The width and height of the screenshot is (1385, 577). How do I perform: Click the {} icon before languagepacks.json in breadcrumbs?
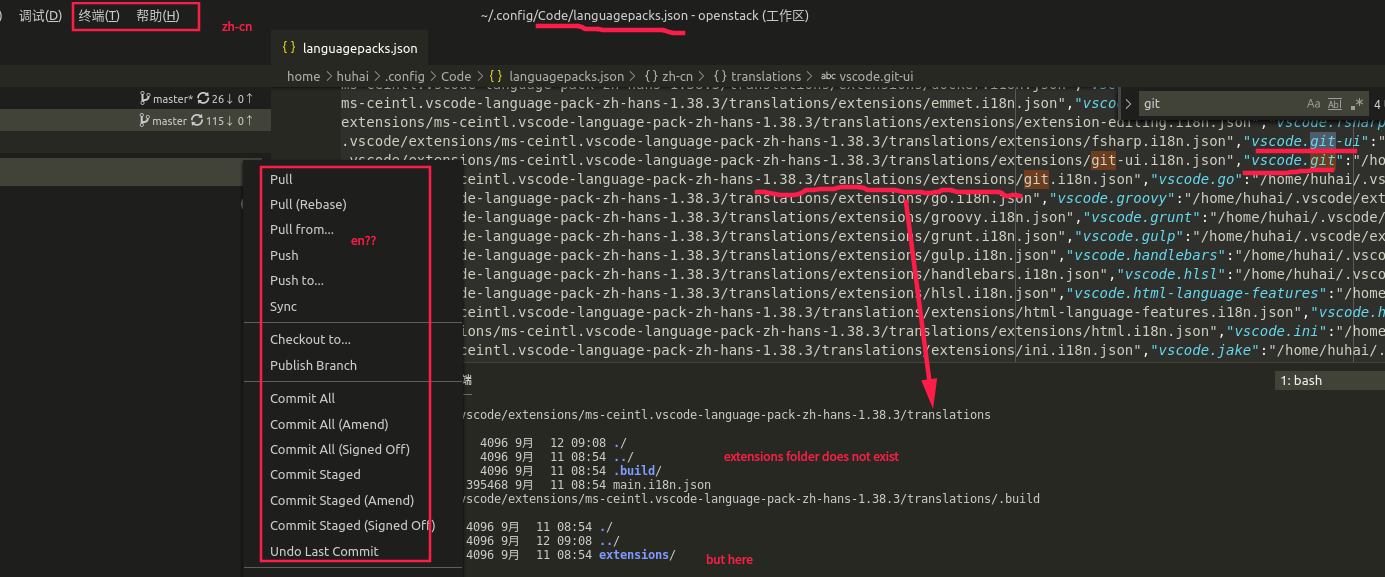pyautogui.click(x=495, y=76)
